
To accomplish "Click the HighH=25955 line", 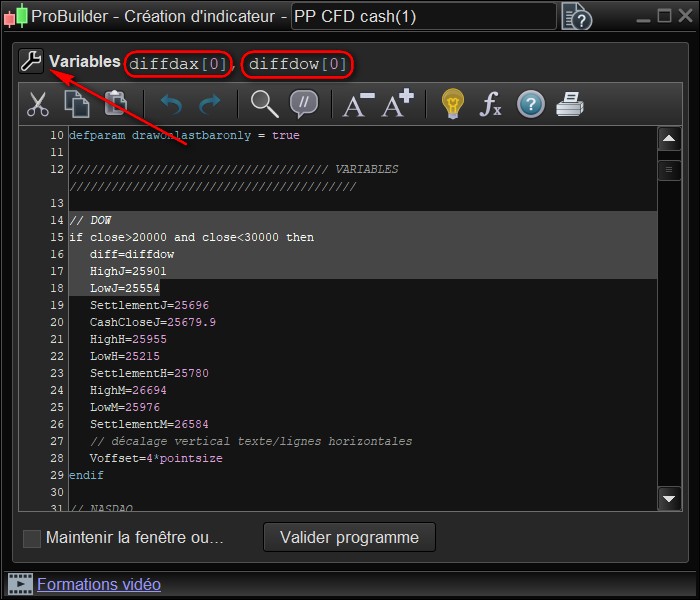I will [x=128, y=339].
